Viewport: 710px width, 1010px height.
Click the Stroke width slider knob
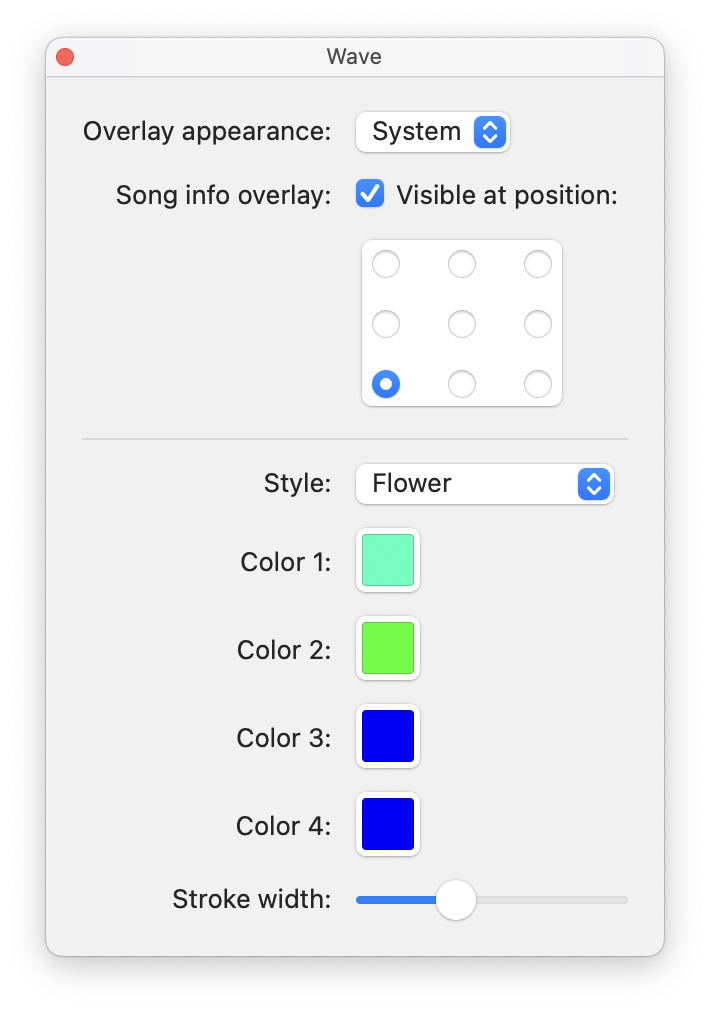(457, 899)
